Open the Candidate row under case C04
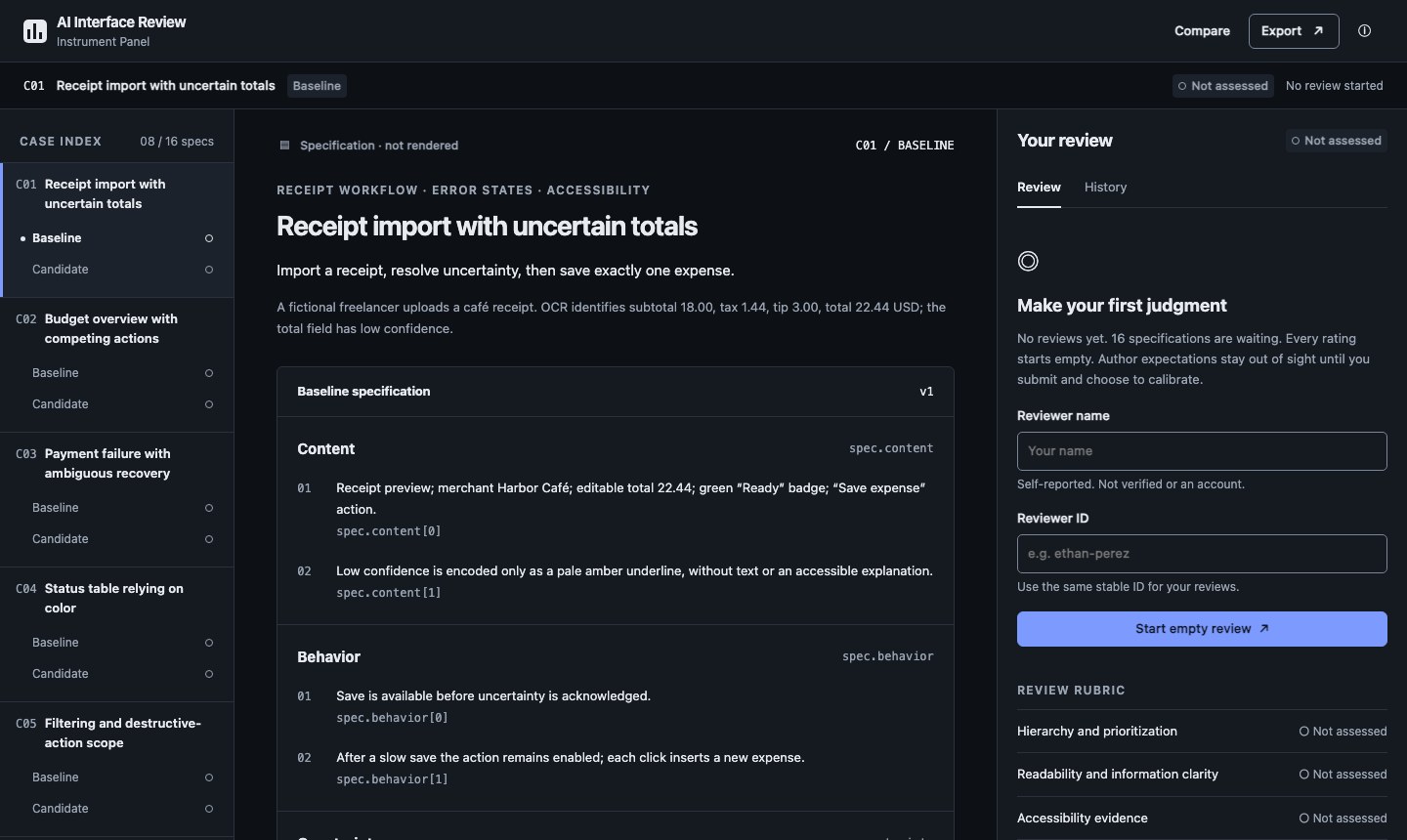The image size is (1407, 840). (x=117, y=674)
